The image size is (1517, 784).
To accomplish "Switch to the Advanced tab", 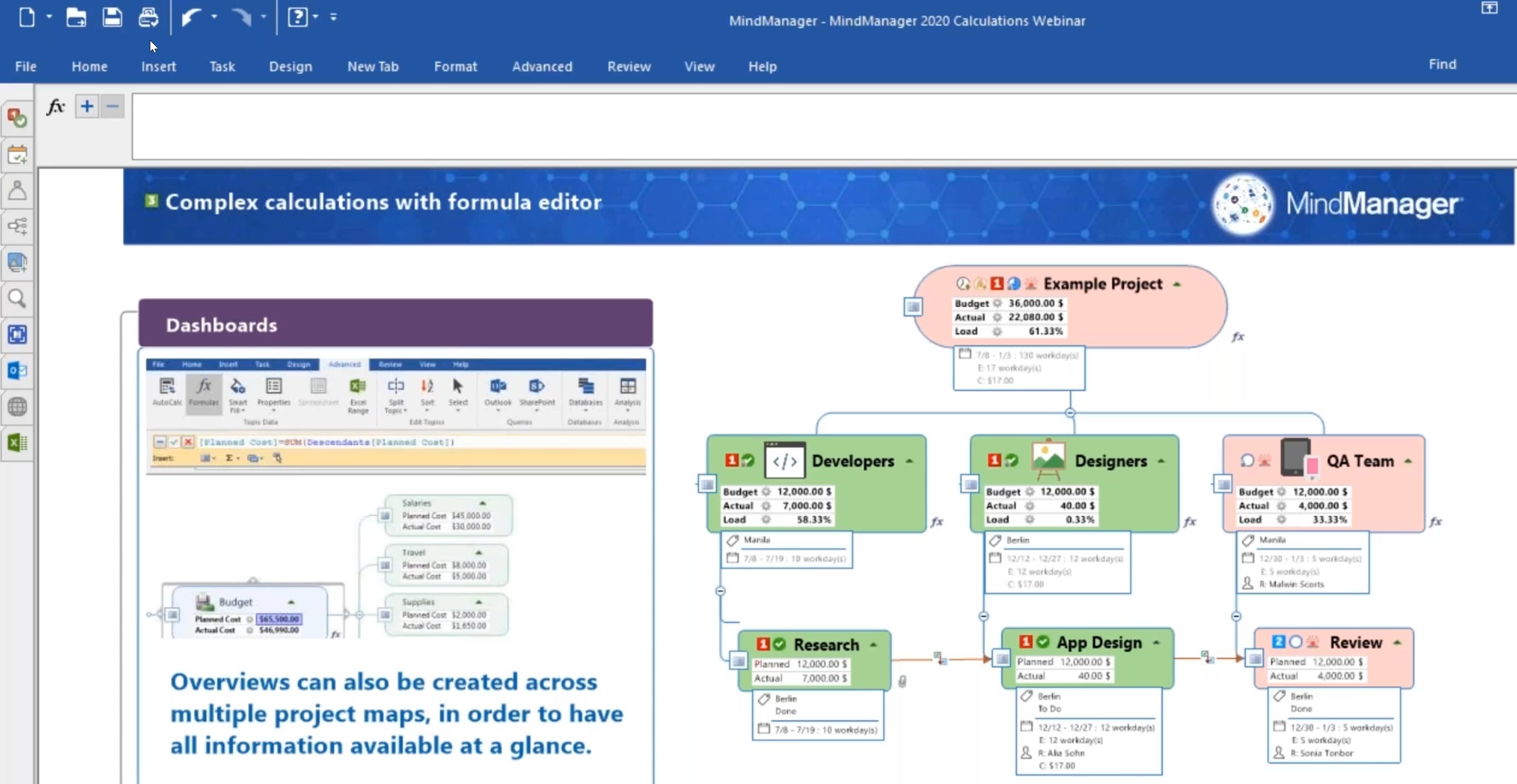I will 542,67.
